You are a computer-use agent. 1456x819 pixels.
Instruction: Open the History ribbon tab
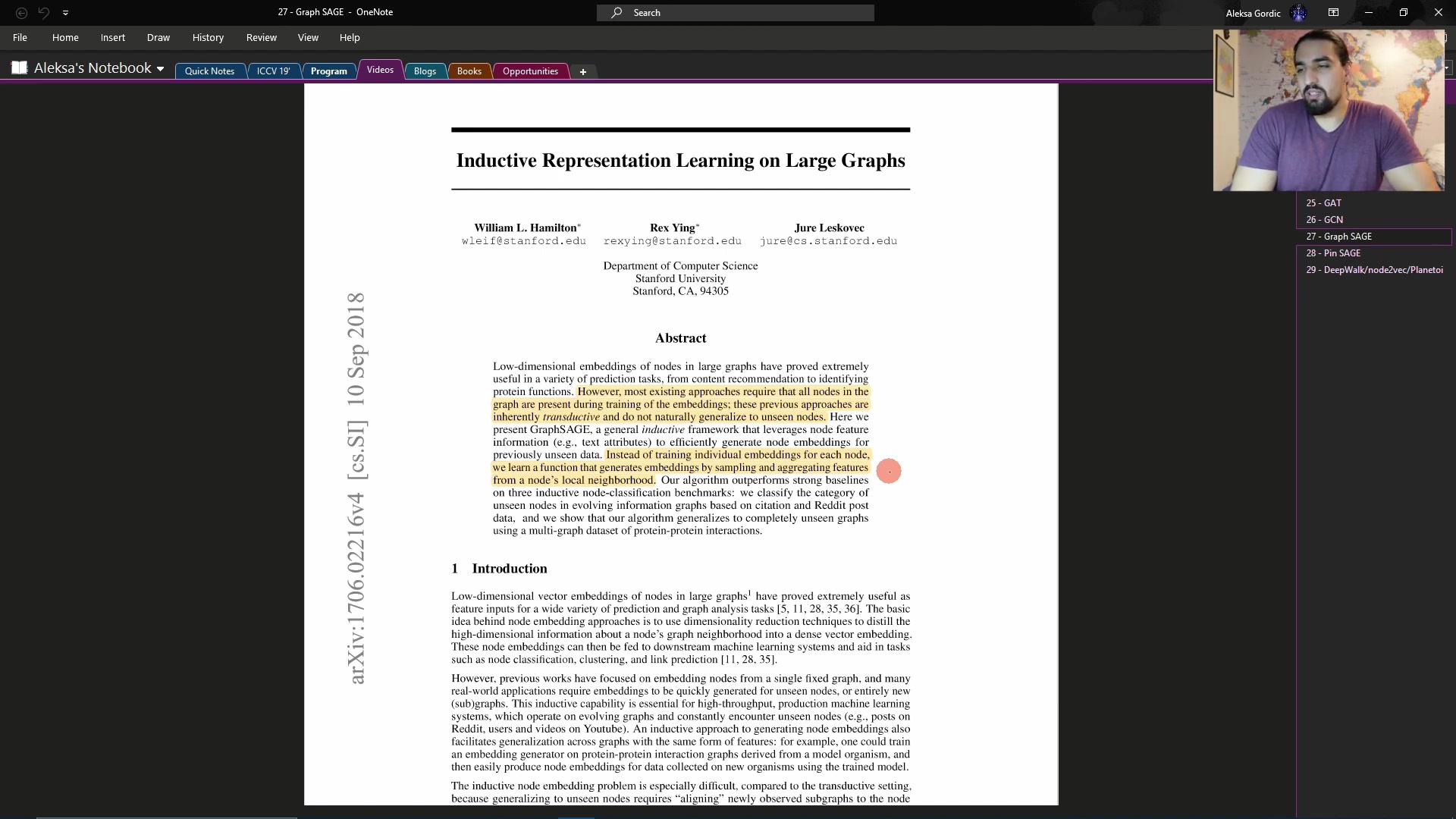(x=208, y=37)
